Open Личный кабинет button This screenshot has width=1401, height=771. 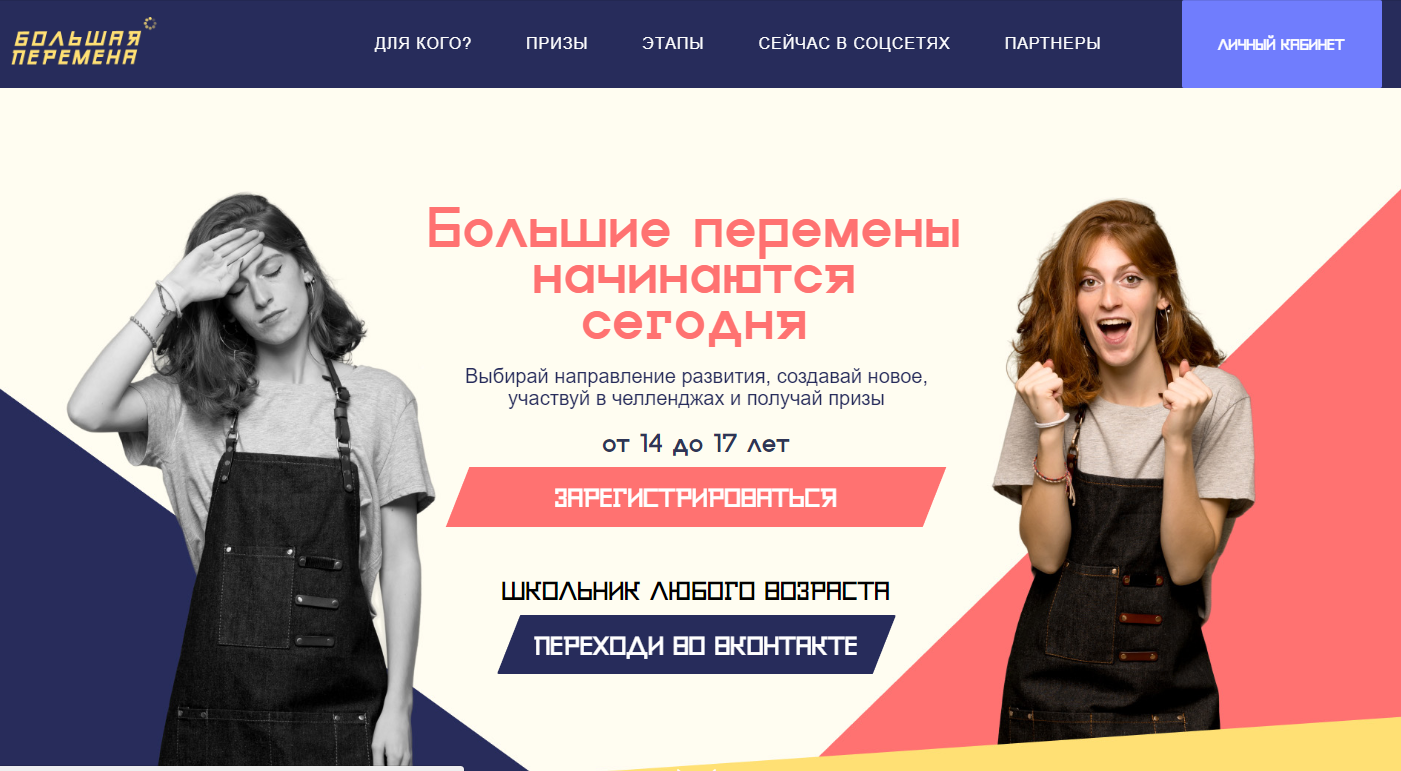(1281, 44)
